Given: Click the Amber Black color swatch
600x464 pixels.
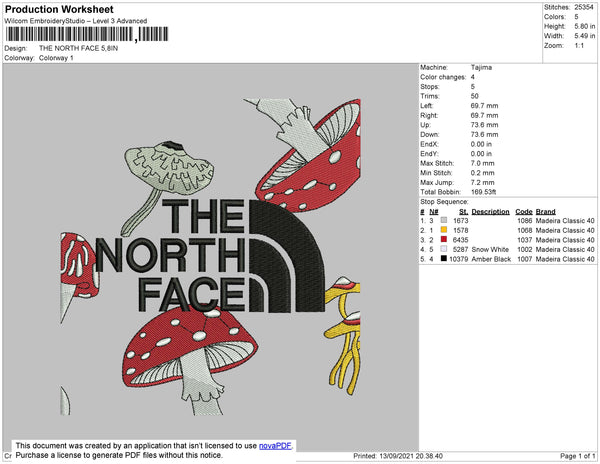Looking at the screenshot, I should click(444, 259).
